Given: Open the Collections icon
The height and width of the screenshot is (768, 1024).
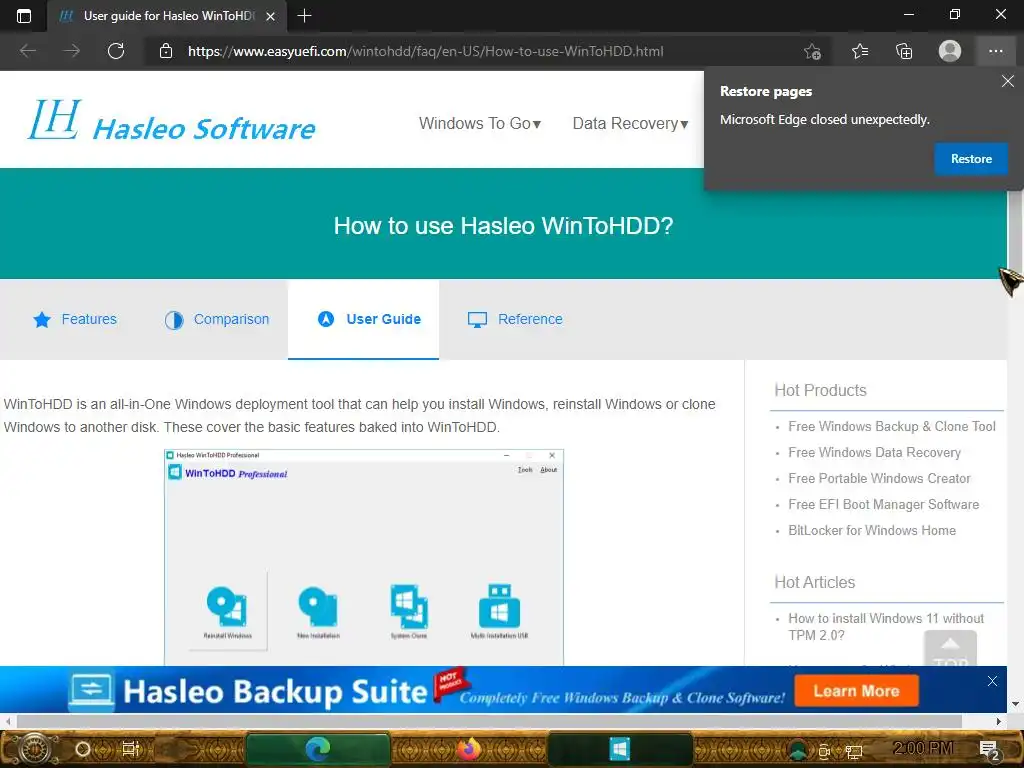Looking at the screenshot, I should (904, 51).
